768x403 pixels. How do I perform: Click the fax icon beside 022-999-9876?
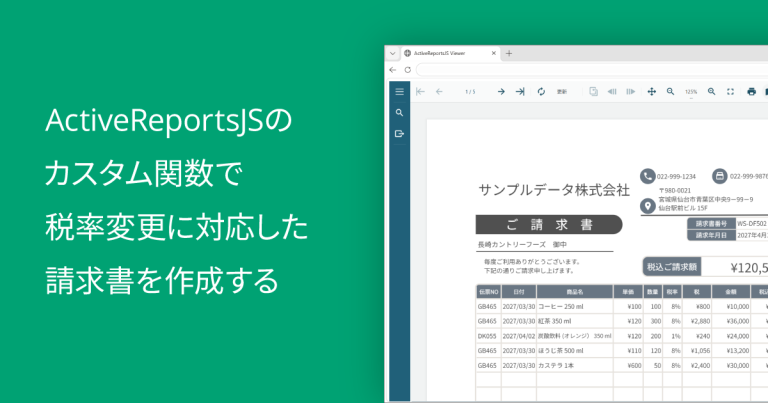pos(720,176)
